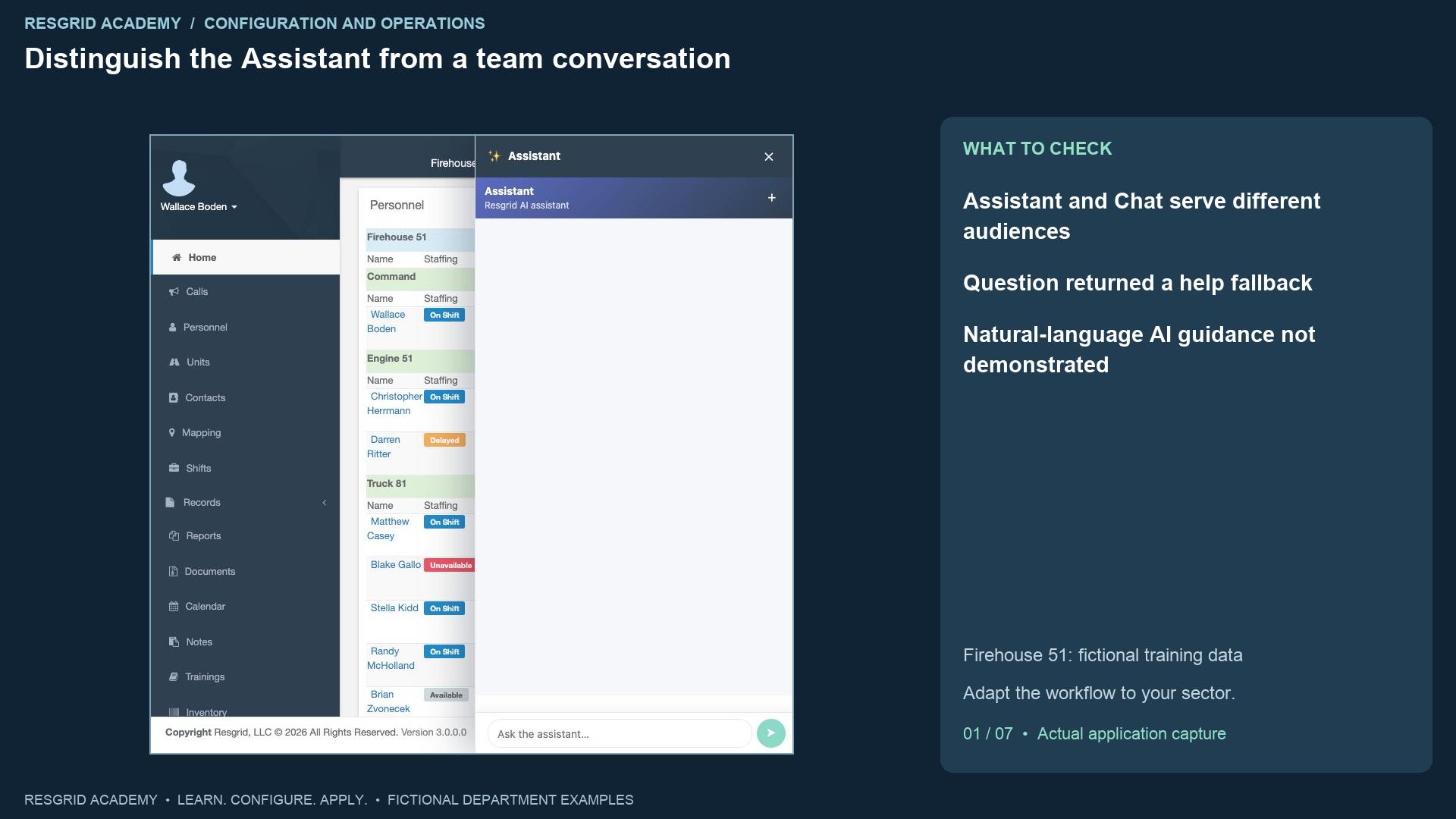Open Darren Ritter personnel link
This screenshot has width=1456, height=819.
384,447
